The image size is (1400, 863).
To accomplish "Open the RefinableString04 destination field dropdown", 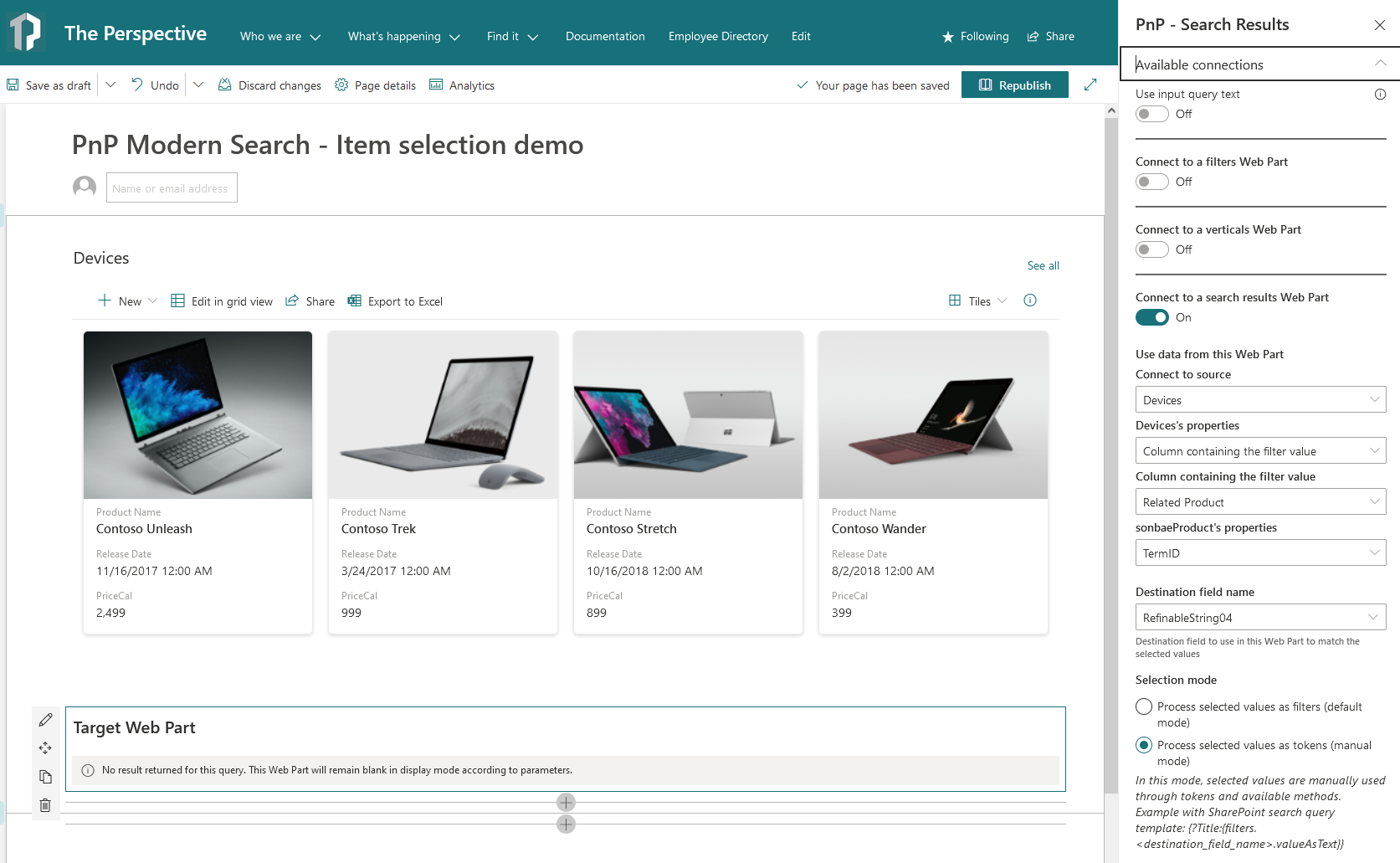I will [x=1260, y=617].
